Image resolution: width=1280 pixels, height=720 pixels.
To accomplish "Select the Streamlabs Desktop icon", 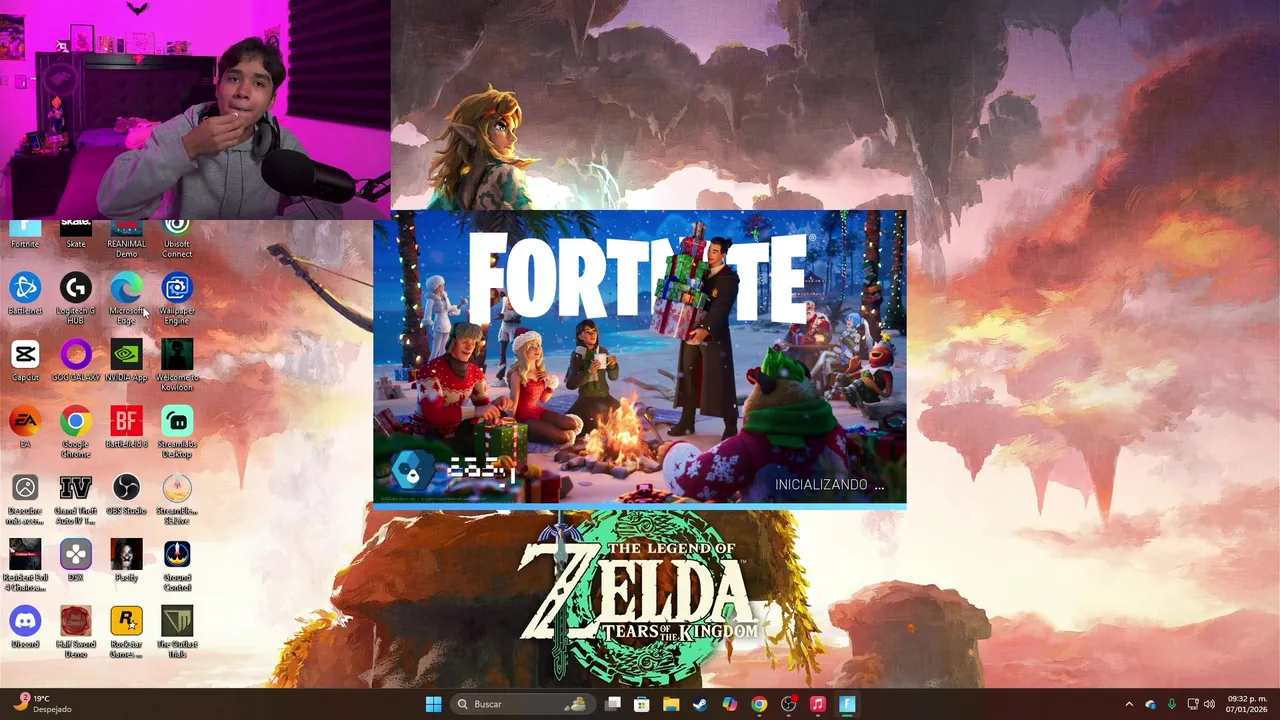I will 177,433.
